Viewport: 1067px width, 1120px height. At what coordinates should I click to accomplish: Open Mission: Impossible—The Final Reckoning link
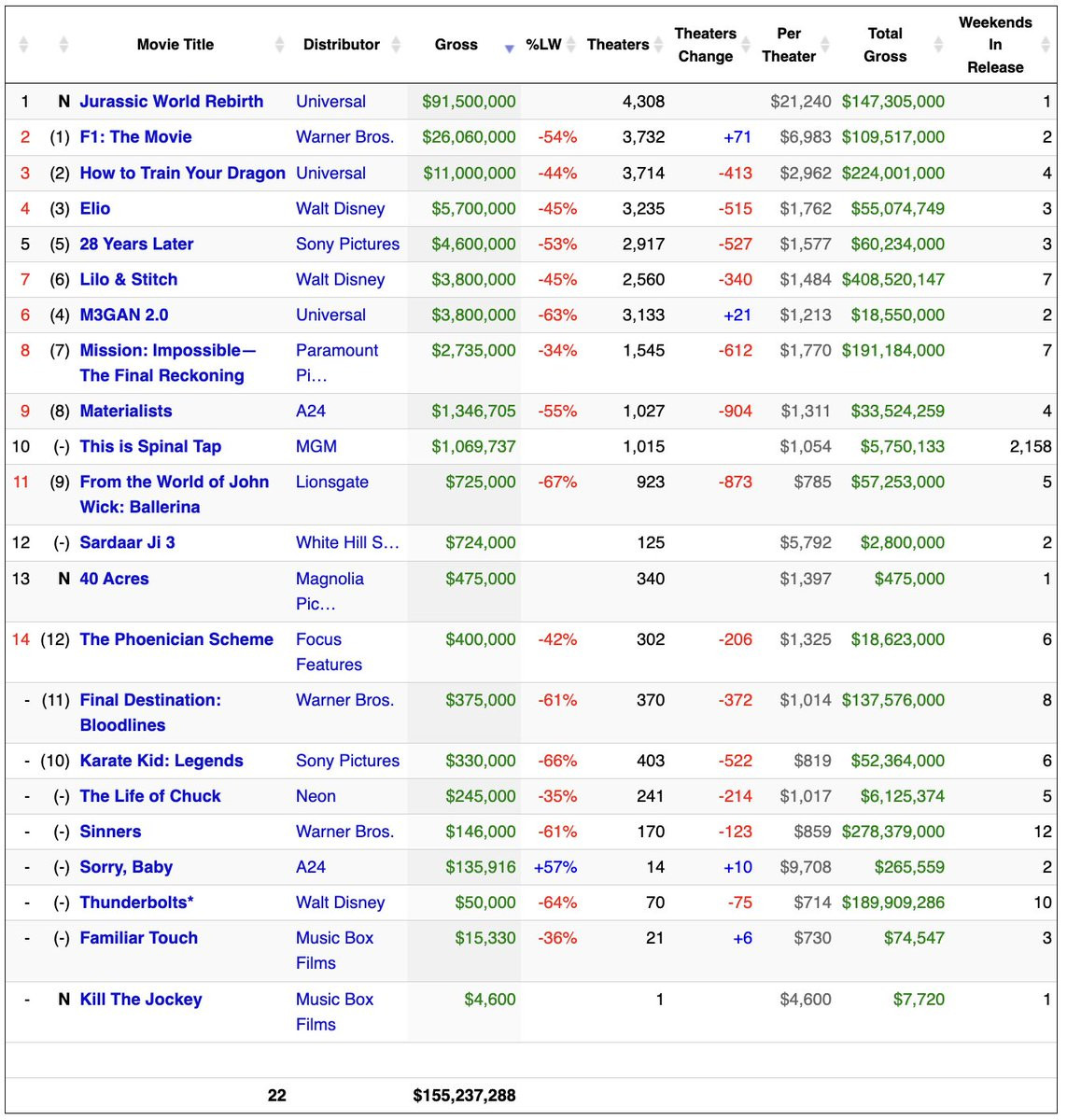pyautogui.click(x=168, y=363)
